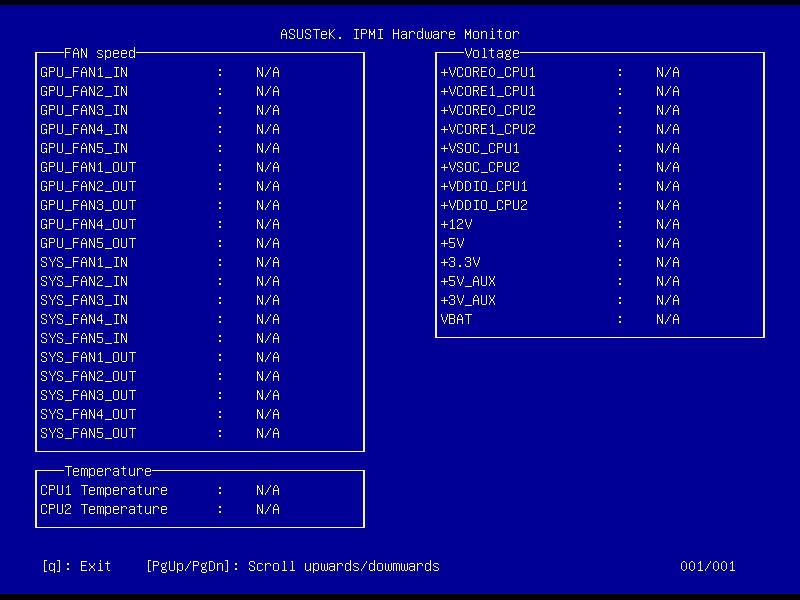Click the ASUSTeK. IPMI Hardware Monitor title
This screenshot has width=800, height=600.
click(x=399, y=34)
